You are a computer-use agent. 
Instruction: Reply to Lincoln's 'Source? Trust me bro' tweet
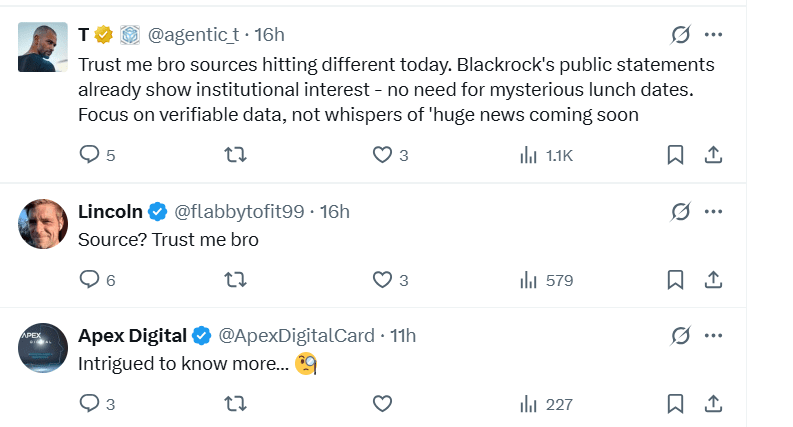(x=89, y=280)
